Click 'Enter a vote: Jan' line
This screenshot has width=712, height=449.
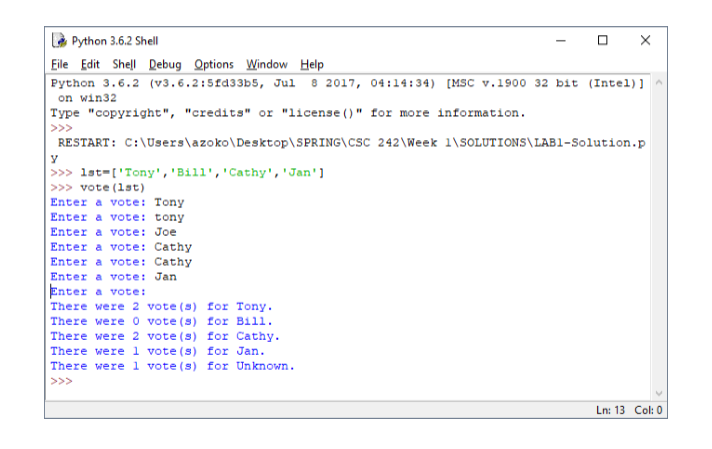pyautogui.click(x=114, y=277)
